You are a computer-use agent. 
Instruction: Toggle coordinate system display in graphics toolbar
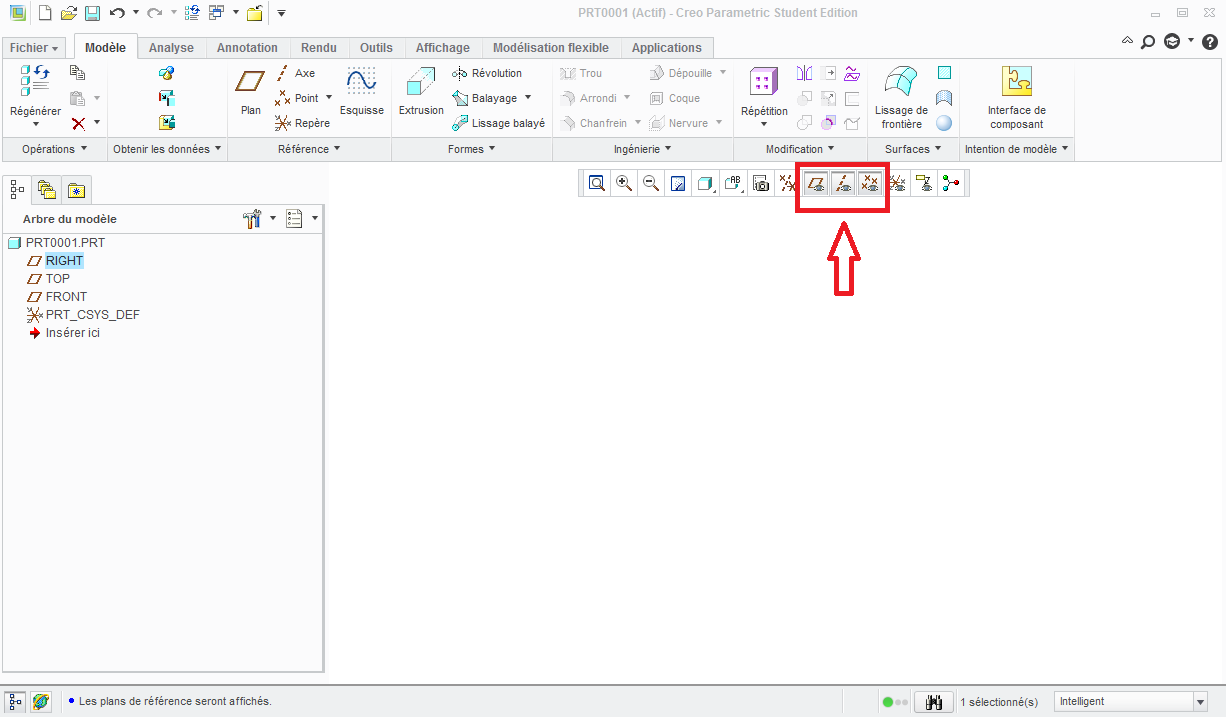coord(897,183)
